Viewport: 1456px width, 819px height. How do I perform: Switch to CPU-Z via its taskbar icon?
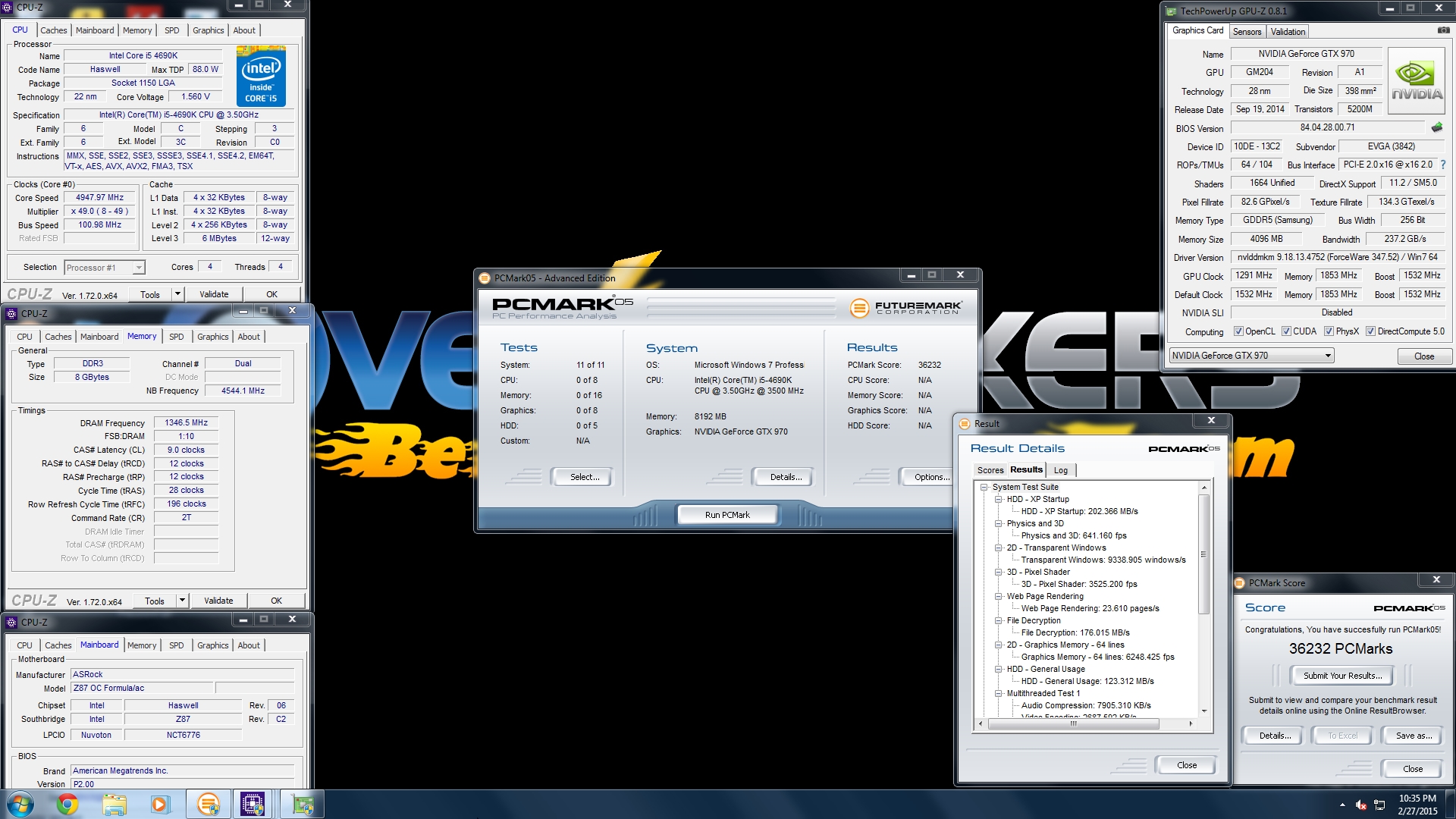(253, 804)
